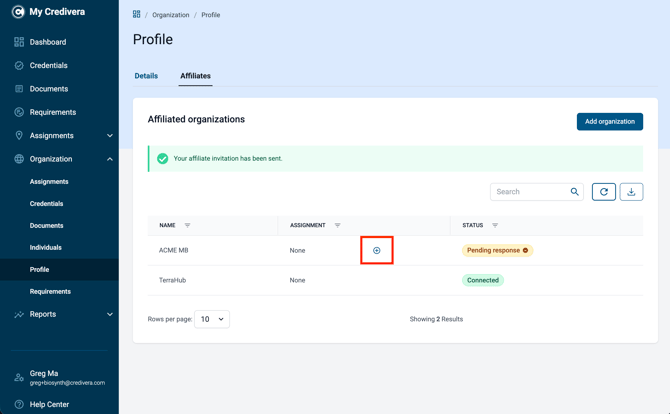Open the filter icon beside NAME column
The height and width of the screenshot is (414, 670).
coord(187,225)
